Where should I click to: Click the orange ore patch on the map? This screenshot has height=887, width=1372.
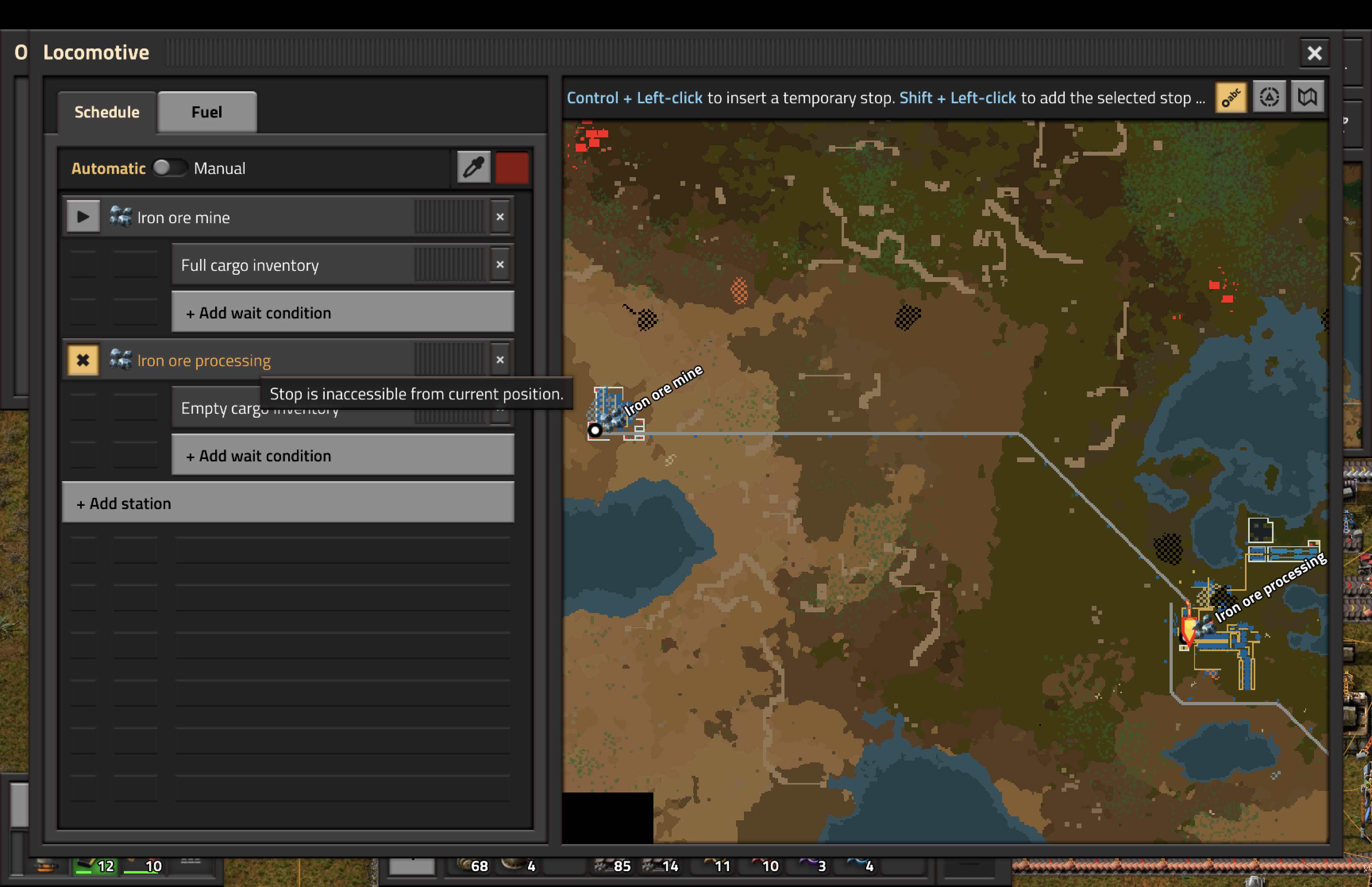pos(739,291)
